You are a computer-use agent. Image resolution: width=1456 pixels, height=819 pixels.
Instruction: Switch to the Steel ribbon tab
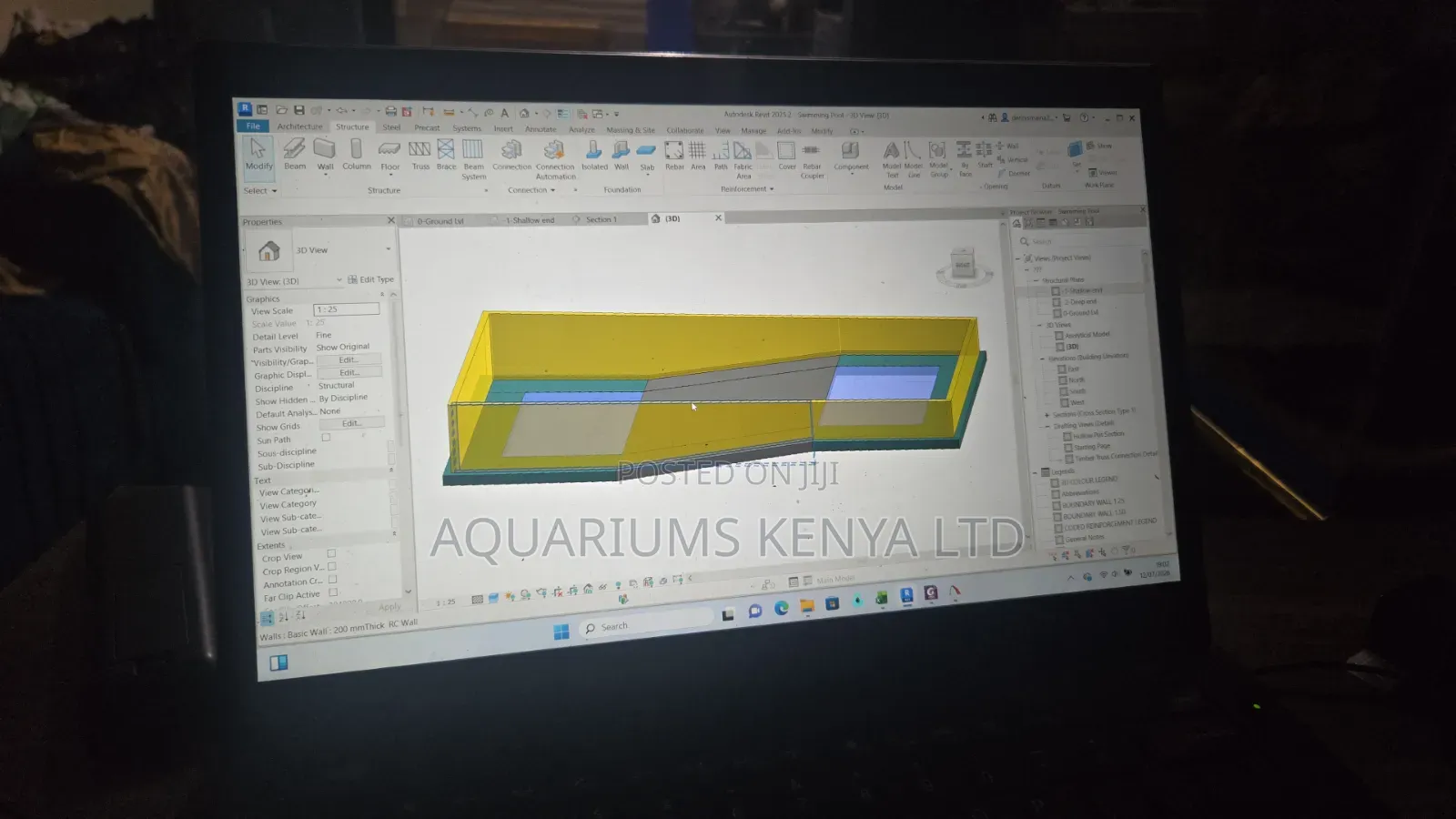click(391, 127)
